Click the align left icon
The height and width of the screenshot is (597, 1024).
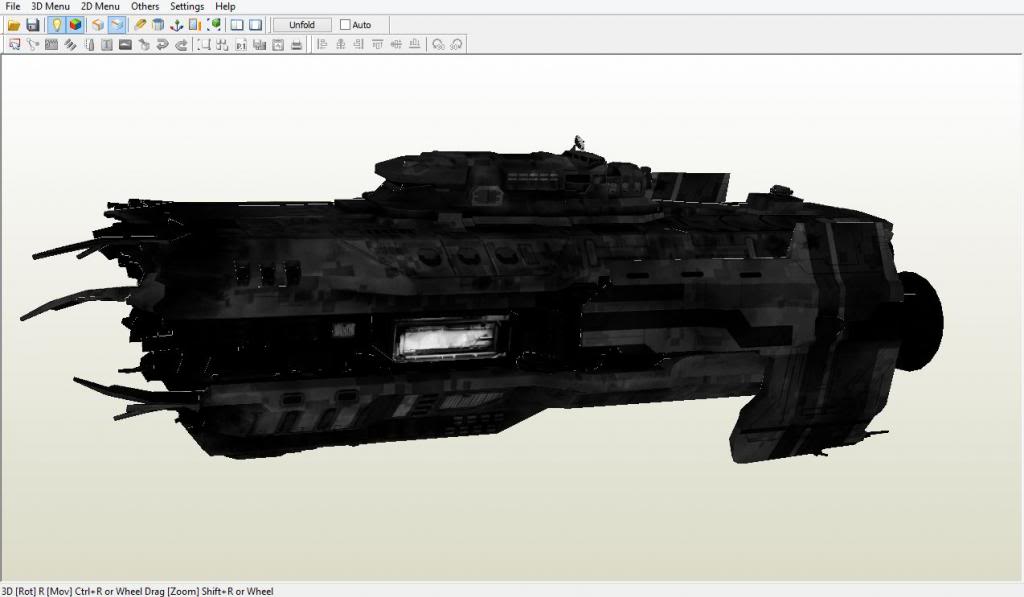[x=322, y=44]
